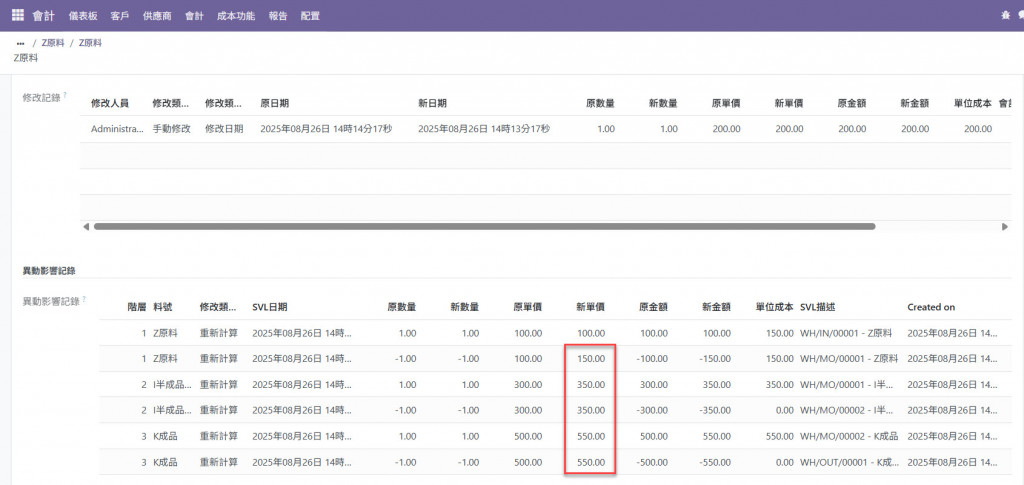
Task: Click the horizontal scrollbar thumb
Action: point(484,227)
